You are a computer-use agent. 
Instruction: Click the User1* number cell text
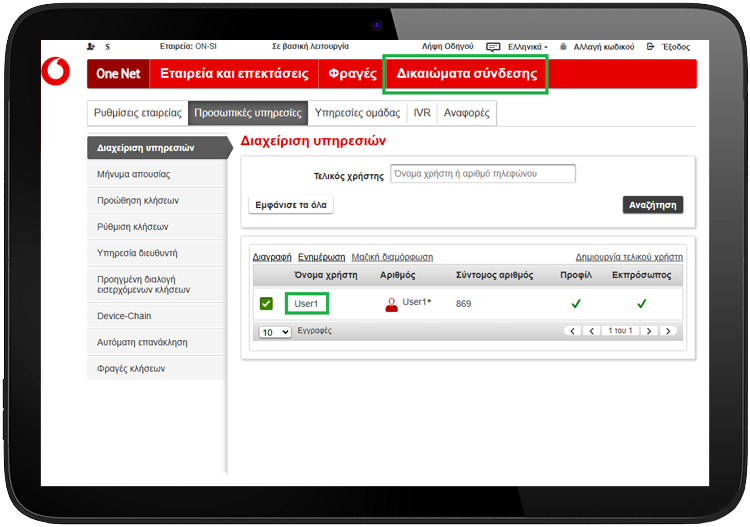click(417, 302)
